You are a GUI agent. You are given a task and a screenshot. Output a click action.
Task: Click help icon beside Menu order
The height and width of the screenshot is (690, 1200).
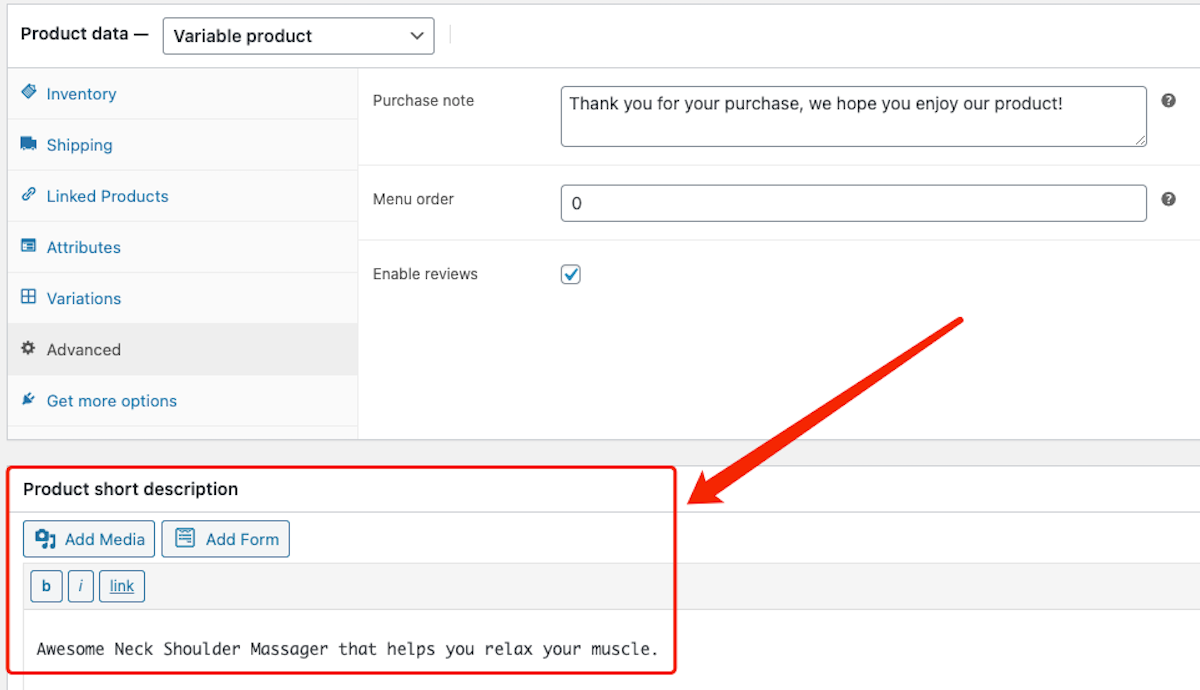coord(1168,199)
